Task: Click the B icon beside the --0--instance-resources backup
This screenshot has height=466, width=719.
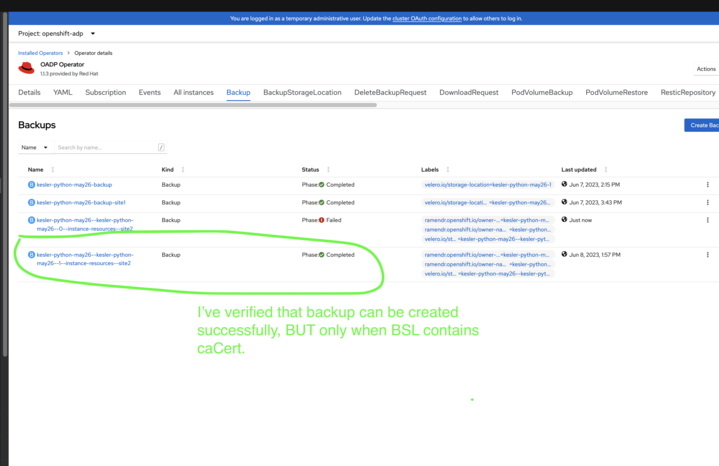Action: [x=32, y=220]
